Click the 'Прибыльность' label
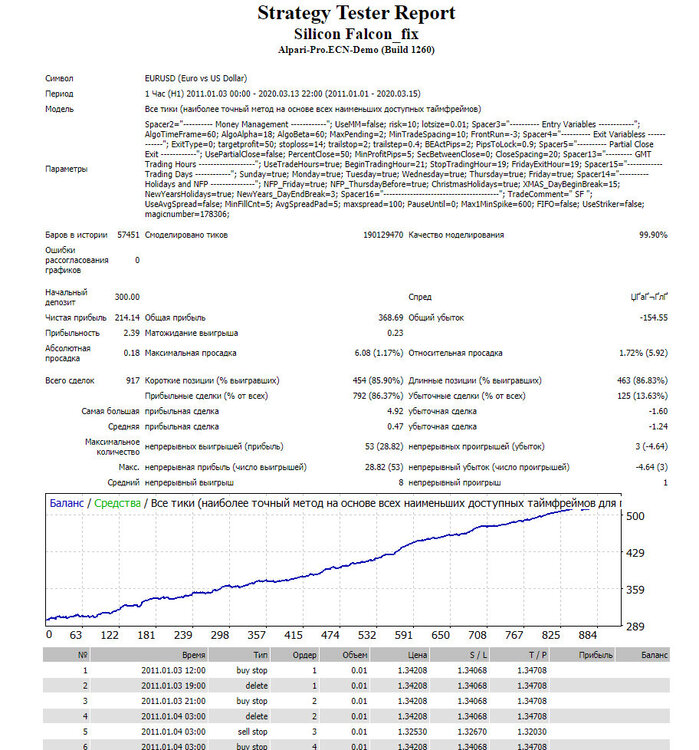Image resolution: width=699 pixels, height=750 pixels. click(72, 333)
